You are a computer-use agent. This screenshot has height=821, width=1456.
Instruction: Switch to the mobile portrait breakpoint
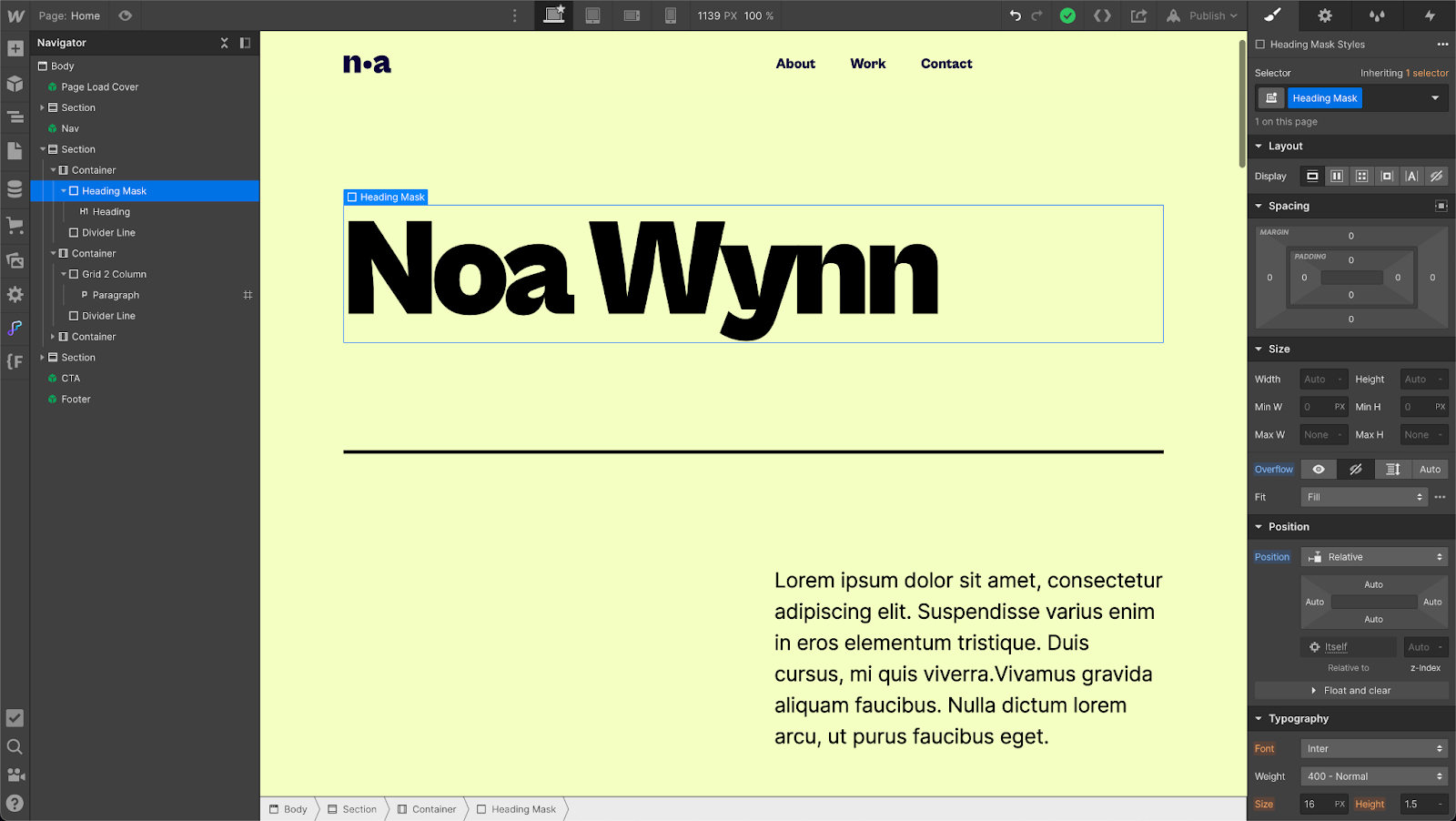pos(671,15)
